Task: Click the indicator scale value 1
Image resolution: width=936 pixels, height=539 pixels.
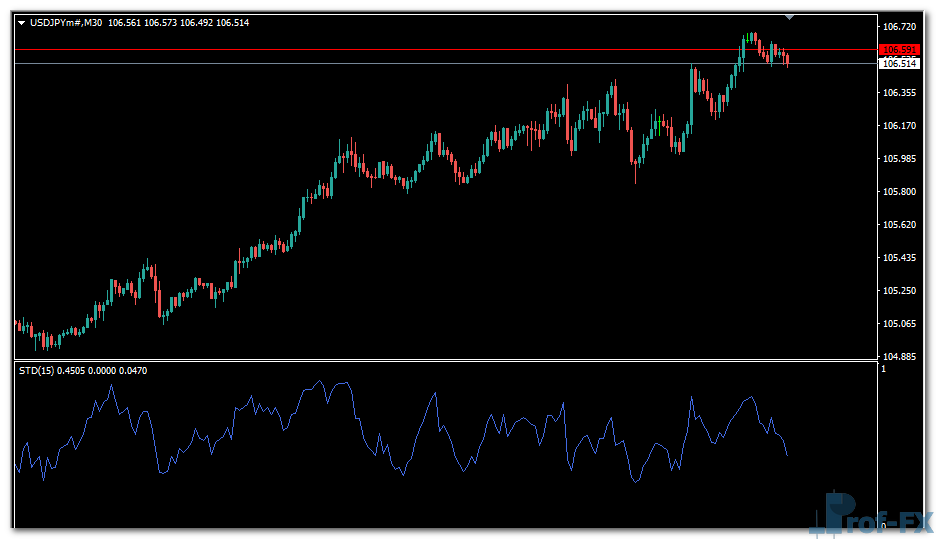Action: click(x=883, y=370)
